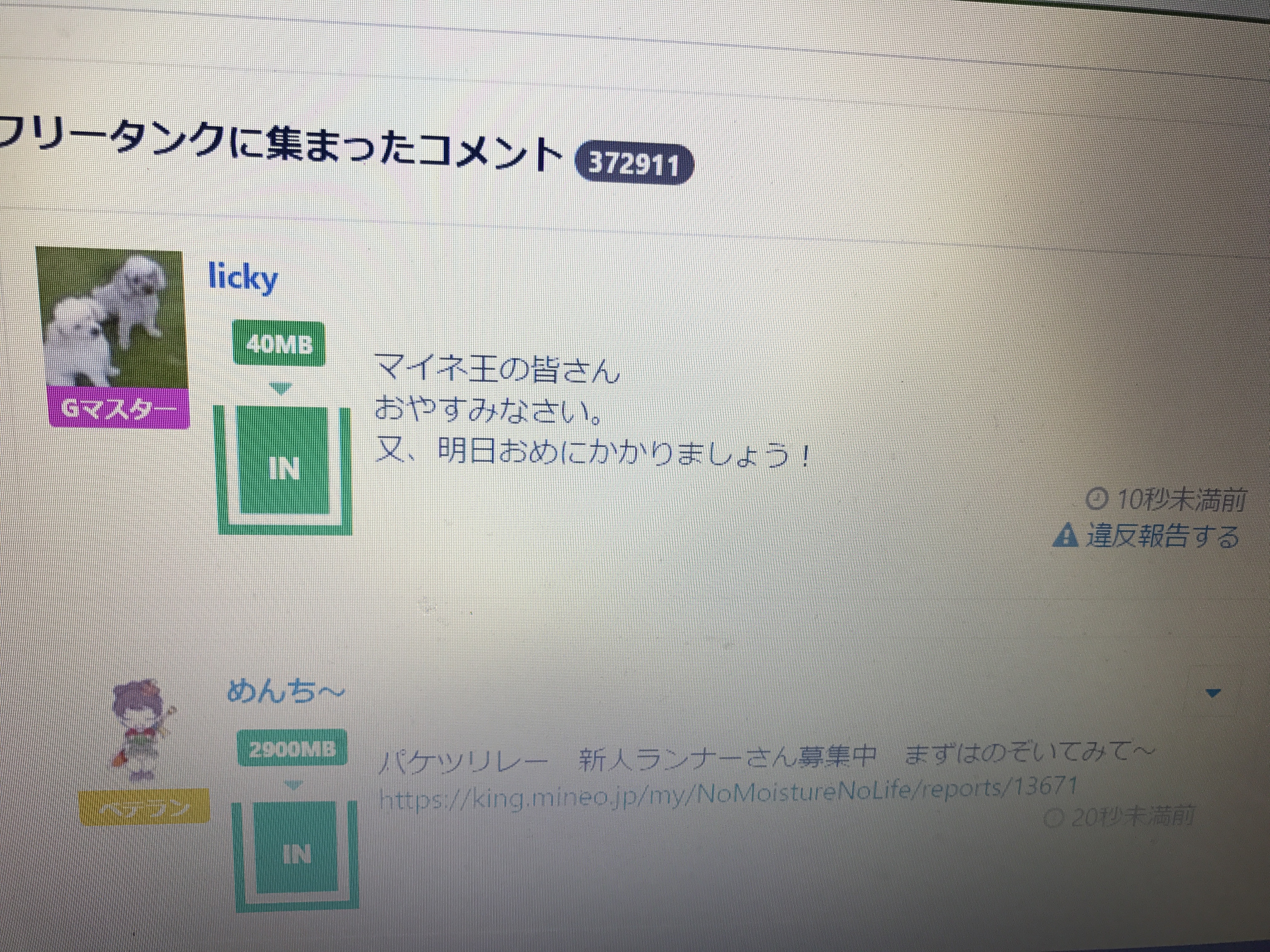Expand dropdown arrow on めんち～ comment
This screenshot has width=1270, height=952.
1213,693
